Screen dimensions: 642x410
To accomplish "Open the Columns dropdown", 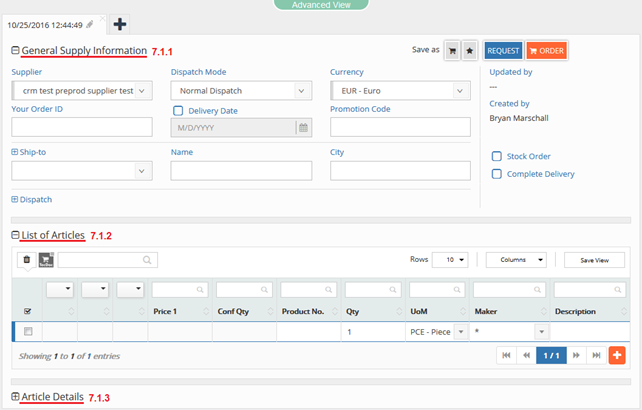I will pos(516,259).
